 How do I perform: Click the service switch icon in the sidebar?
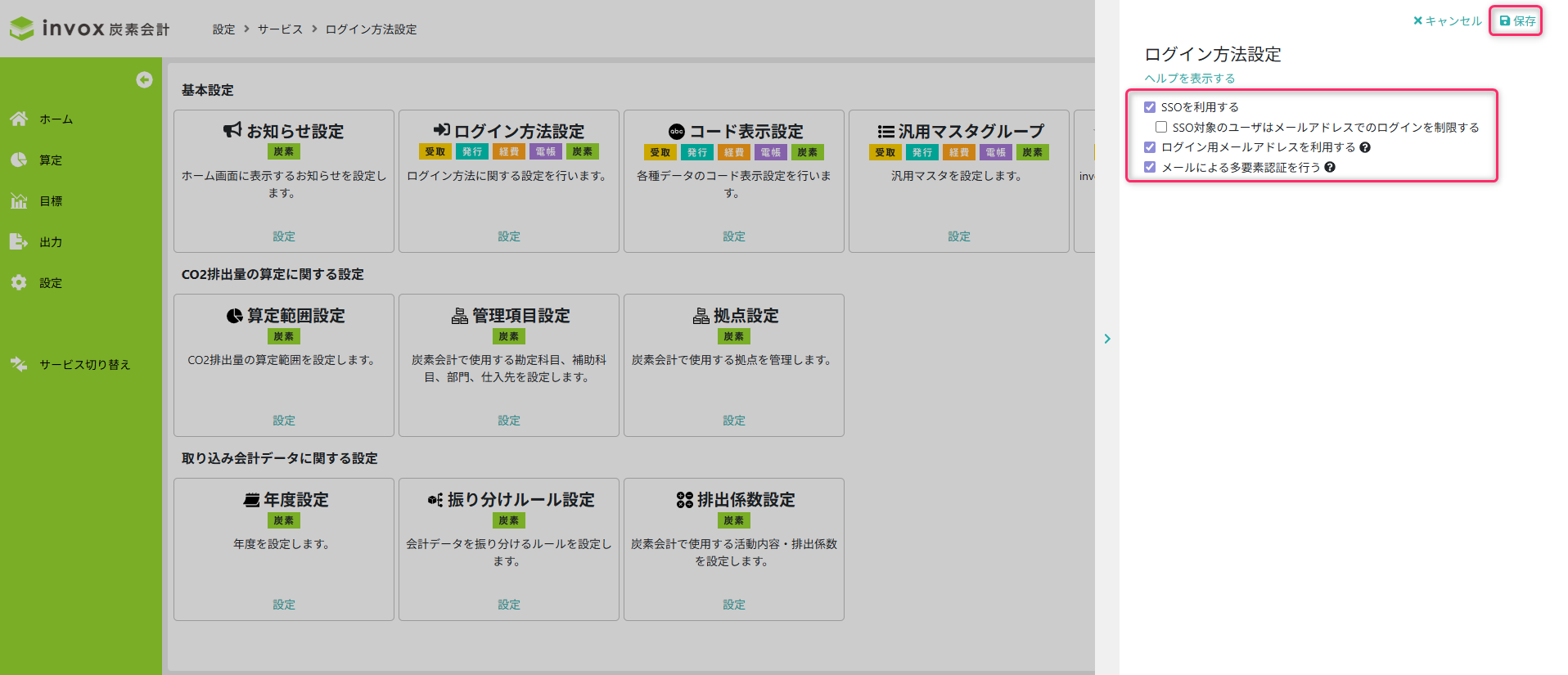point(19,364)
